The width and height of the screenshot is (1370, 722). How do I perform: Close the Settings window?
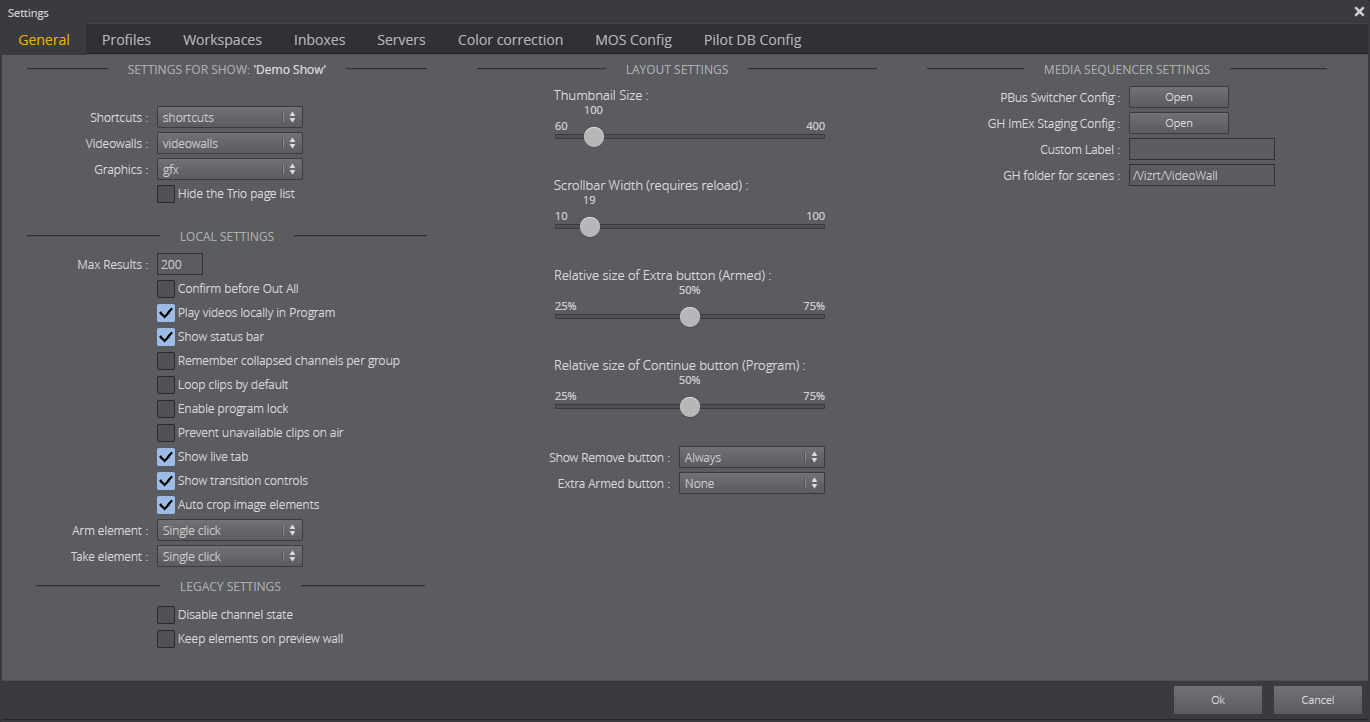click(x=1359, y=12)
